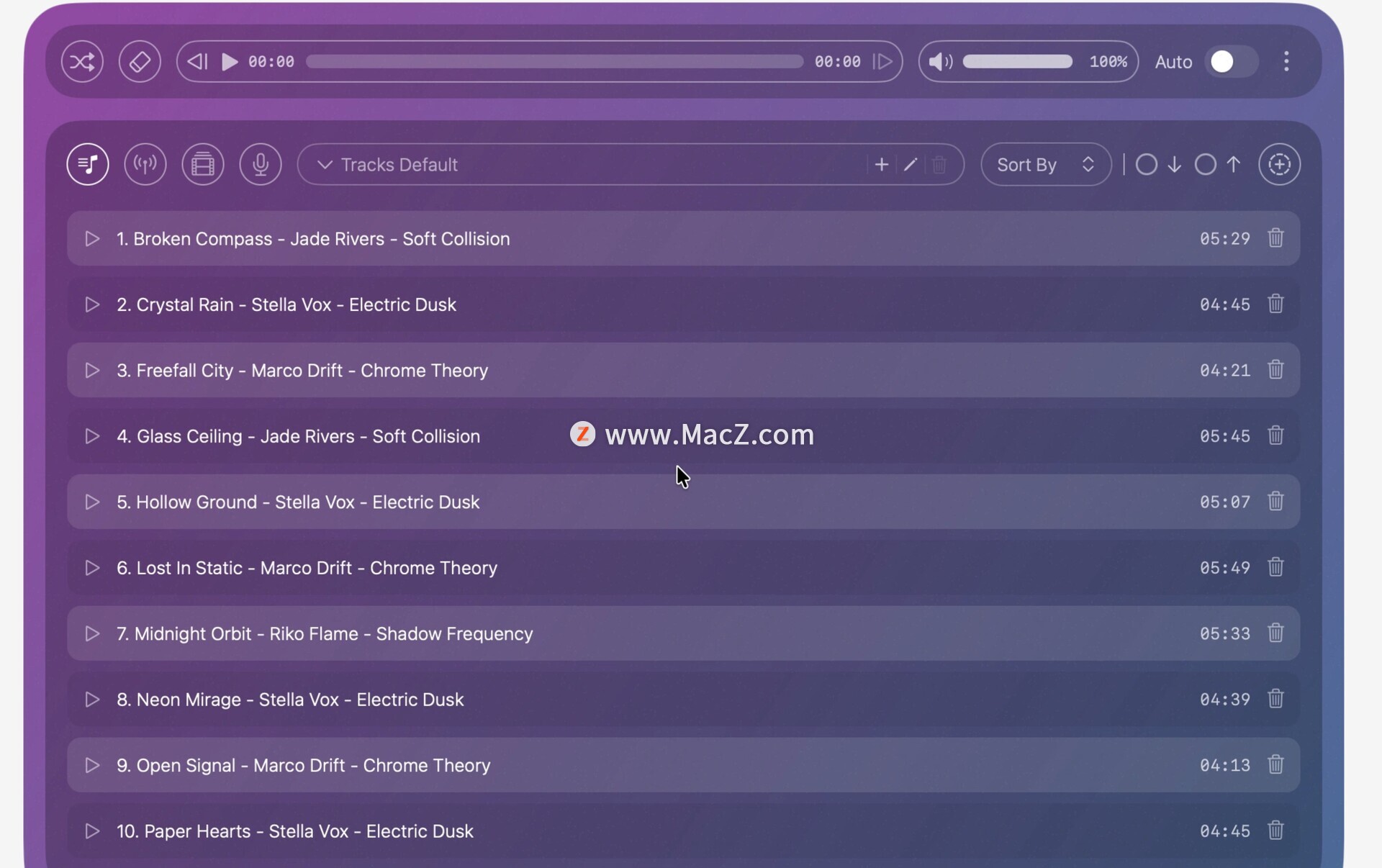Open the Sort By dropdown
This screenshot has width=1382, height=868.
click(x=1045, y=165)
